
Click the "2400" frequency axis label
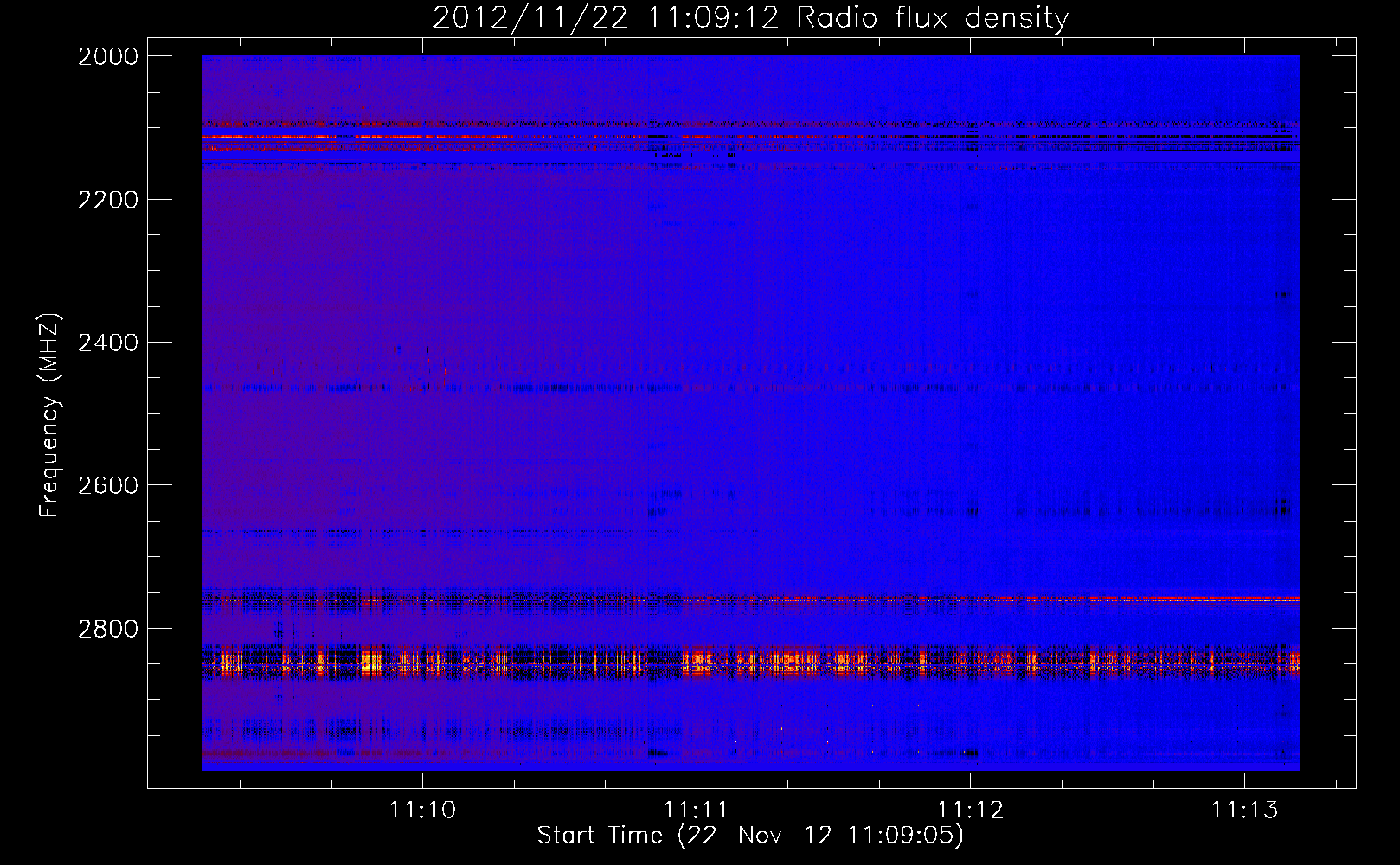(x=108, y=343)
